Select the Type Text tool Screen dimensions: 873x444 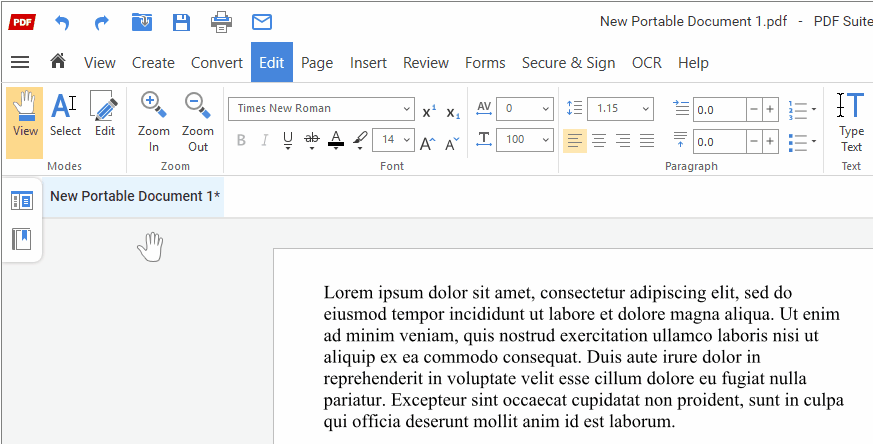coord(851,122)
